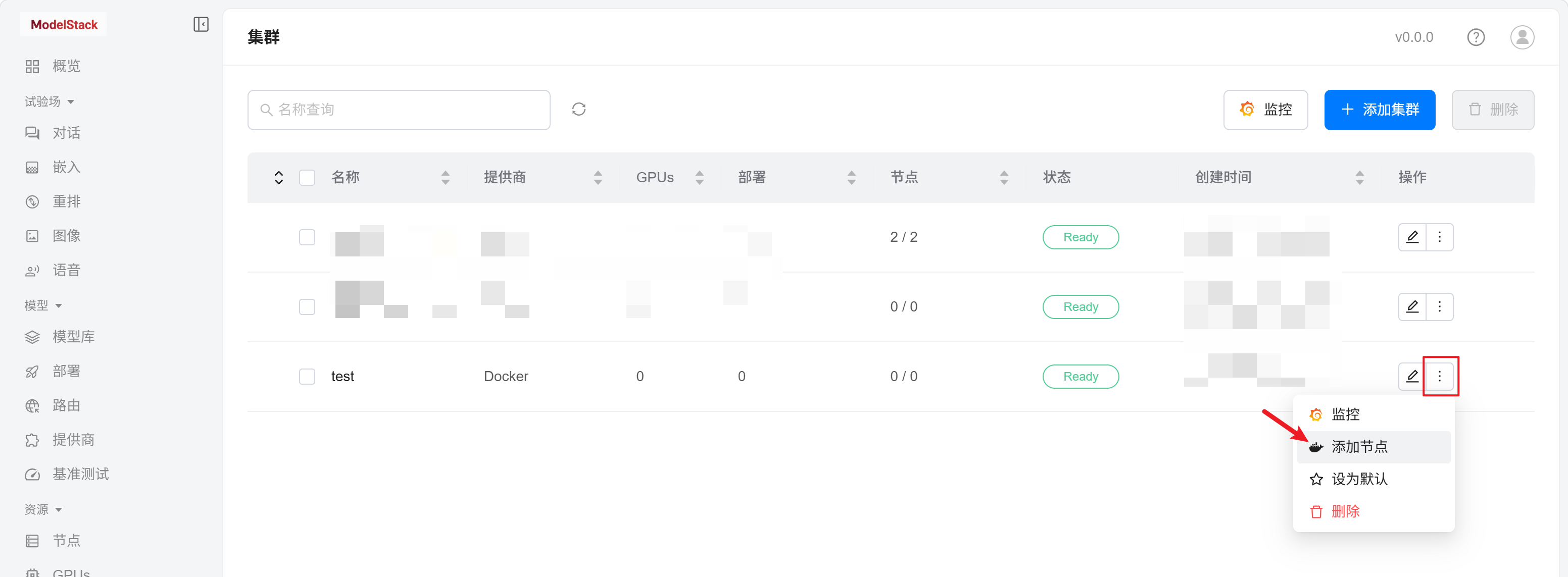Image resolution: width=1568 pixels, height=577 pixels.
Task: Open more actions for test cluster
Action: point(1440,377)
